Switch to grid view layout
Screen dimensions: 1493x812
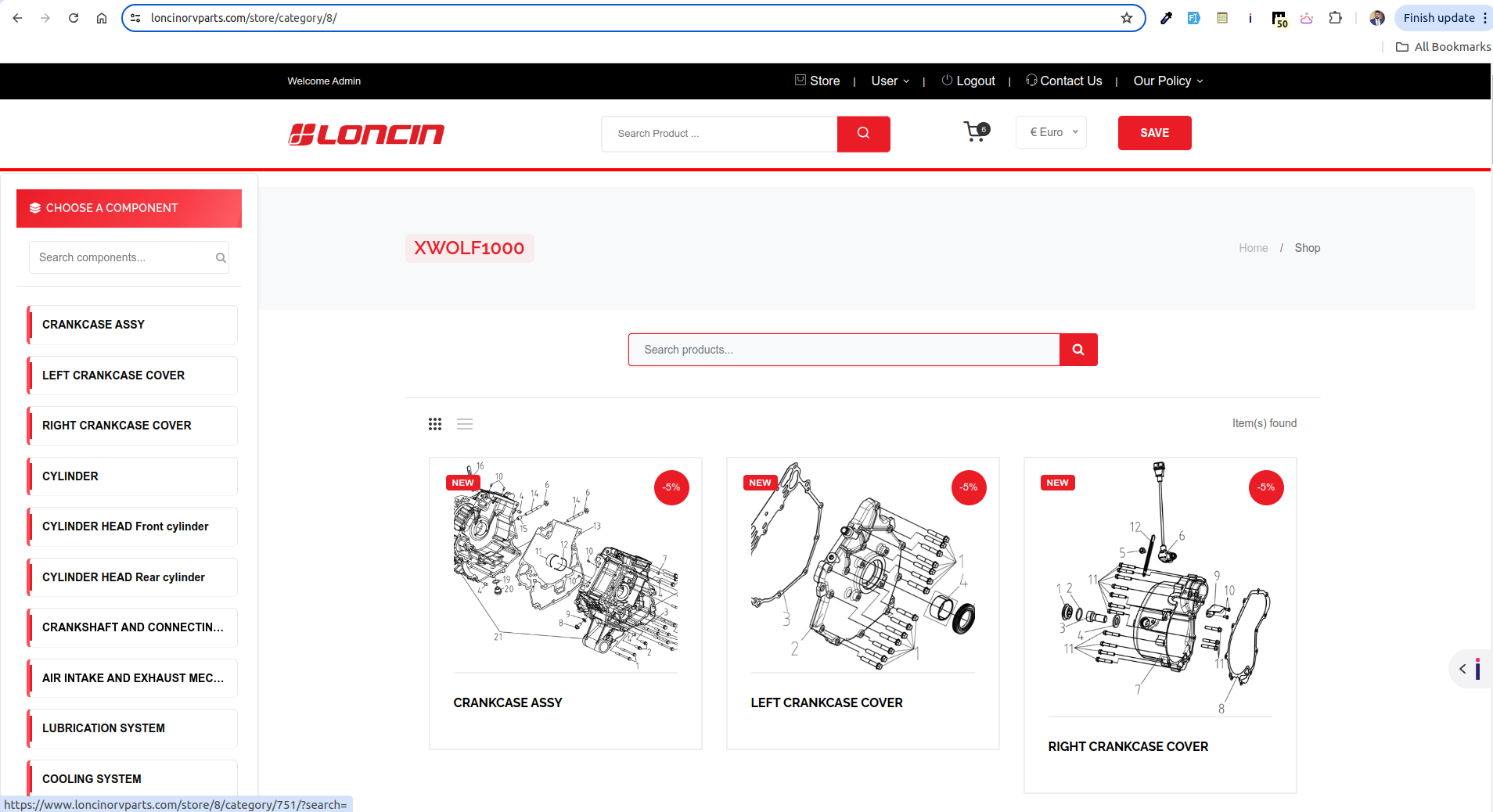pyautogui.click(x=435, y=424)
